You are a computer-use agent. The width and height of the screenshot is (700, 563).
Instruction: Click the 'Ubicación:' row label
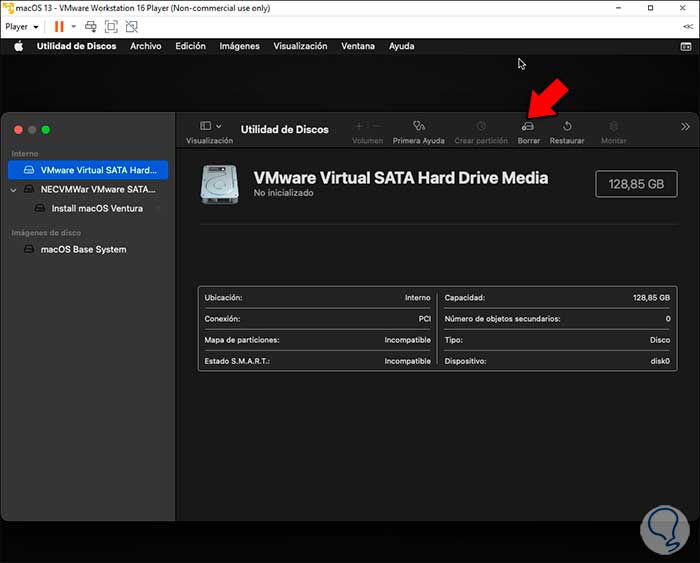[x=223, y=298]
